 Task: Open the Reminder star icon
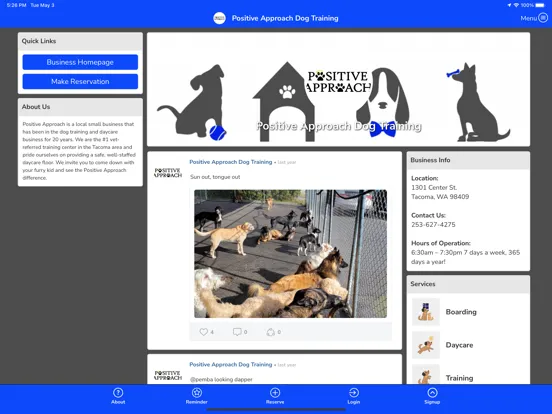click(x=196, y=393)
